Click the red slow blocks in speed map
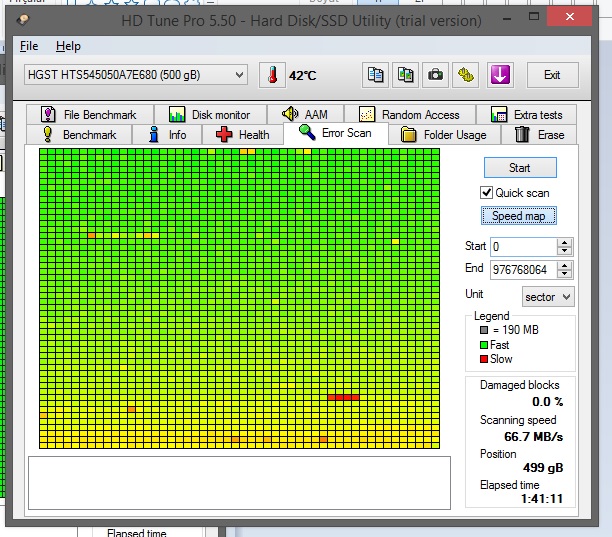 (x=343, y=397)
